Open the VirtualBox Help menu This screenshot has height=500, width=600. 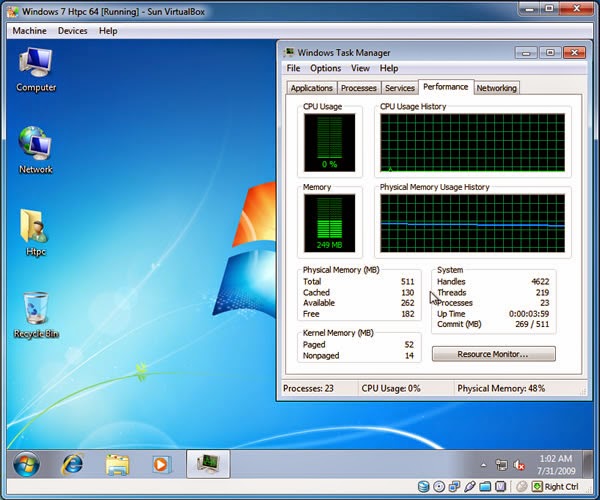pos(108,31)
